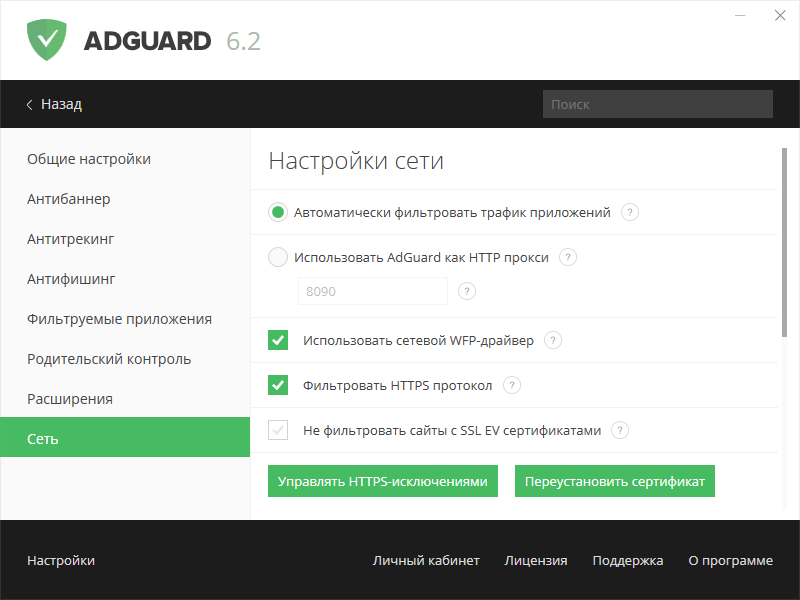Viewport: 800px width, 600px height.
Task: Close the AdGuard window
Action: coord(780,16)
